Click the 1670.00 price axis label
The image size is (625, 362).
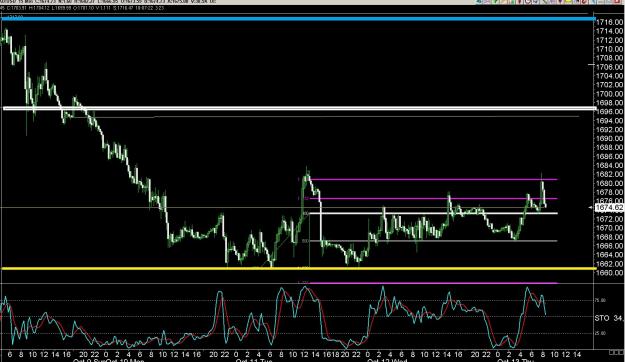(609, 228)
